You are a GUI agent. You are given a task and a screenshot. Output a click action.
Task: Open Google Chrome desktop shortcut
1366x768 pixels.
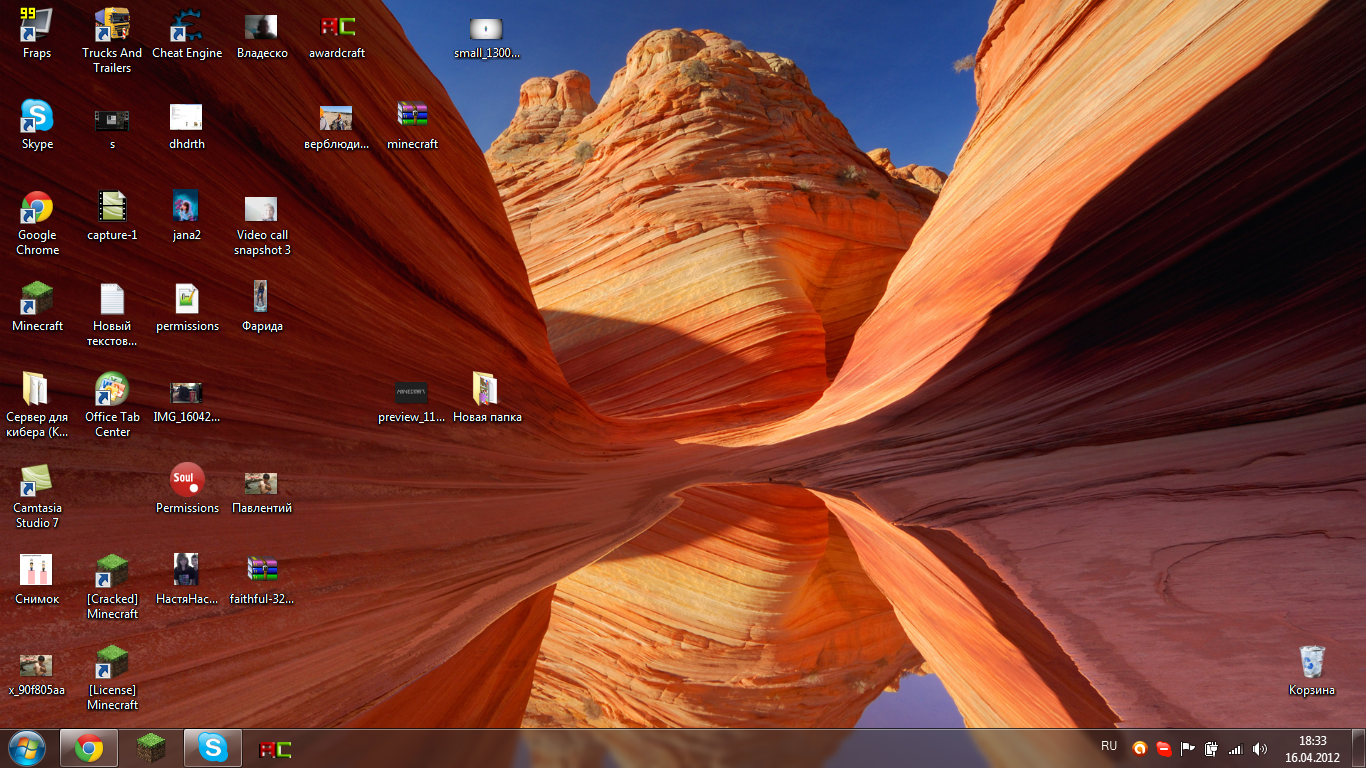37,210
